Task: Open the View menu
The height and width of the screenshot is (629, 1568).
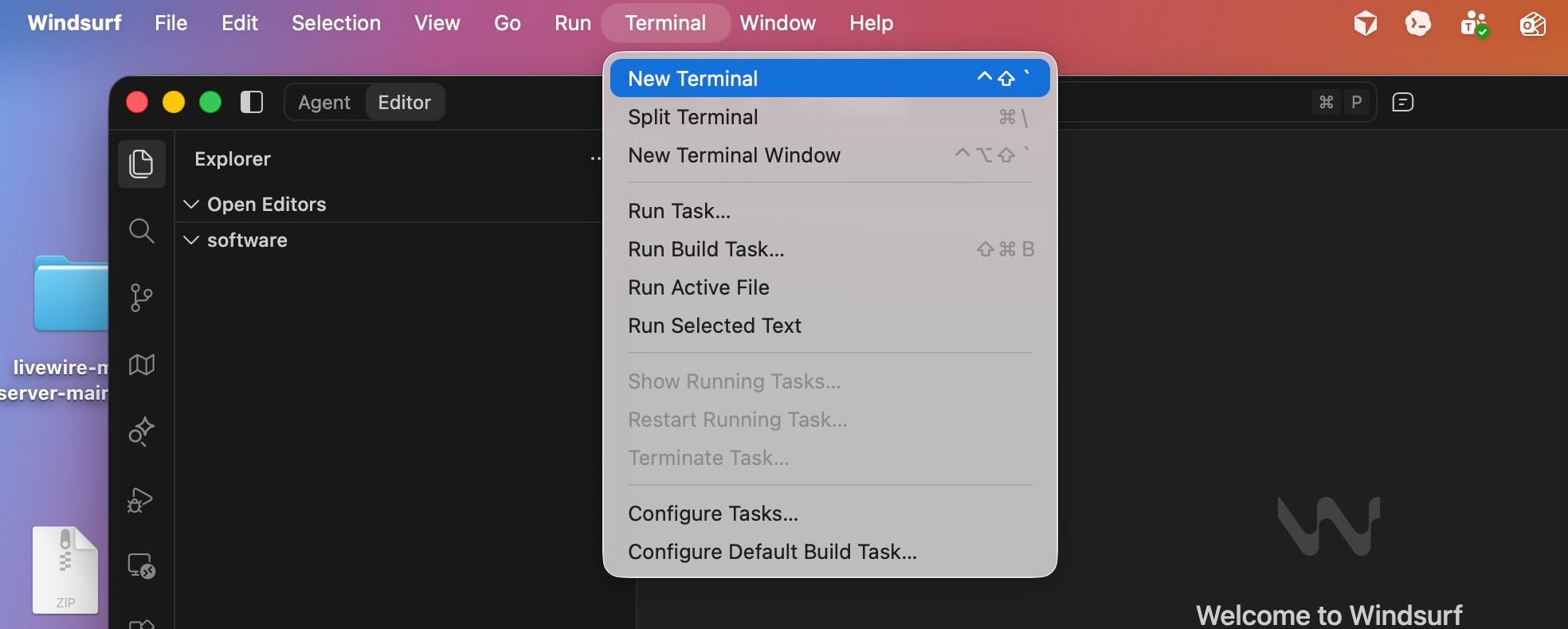Action: coord(437,23)
